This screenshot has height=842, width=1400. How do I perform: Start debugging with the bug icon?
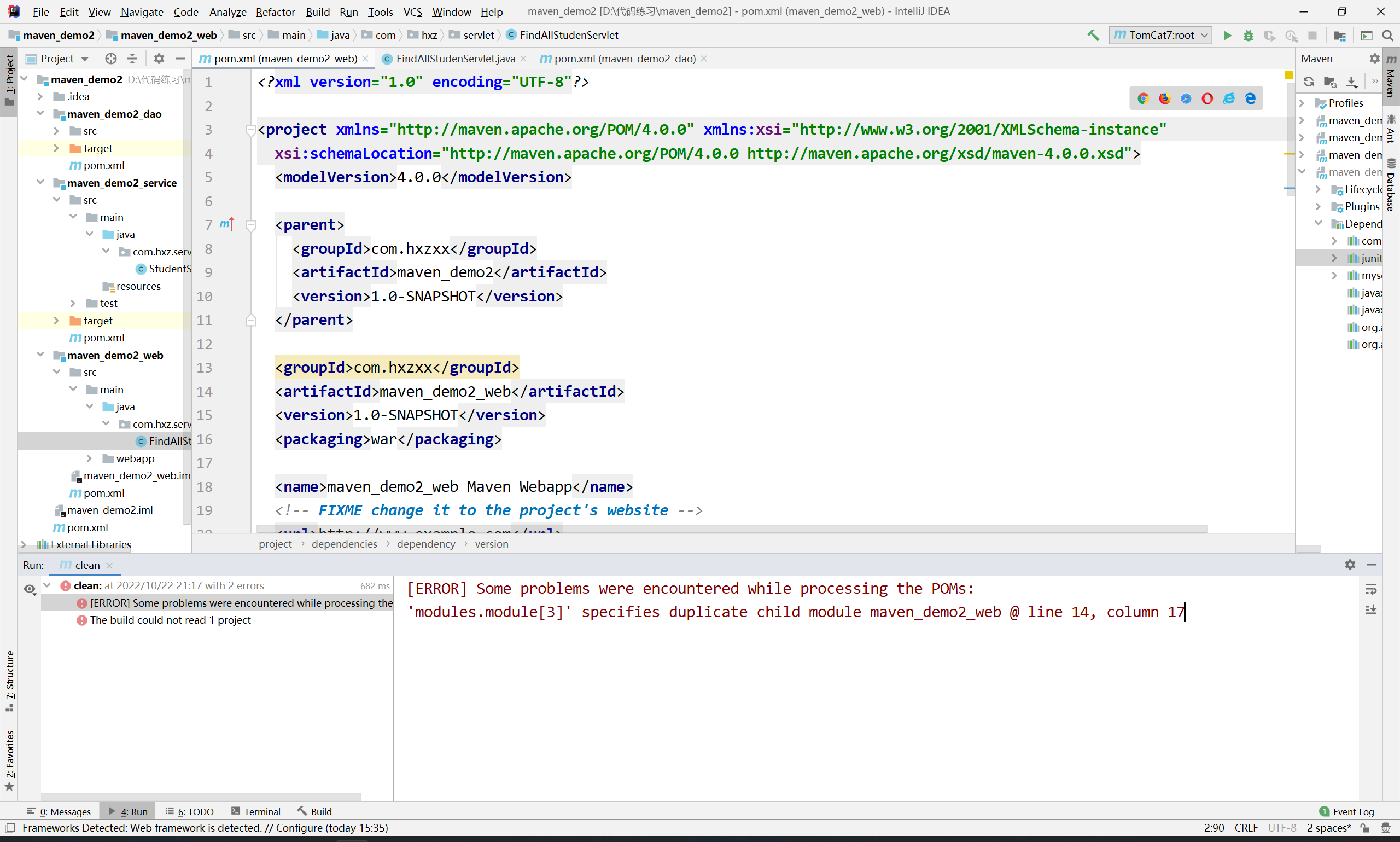click(x=1248, y=35)
